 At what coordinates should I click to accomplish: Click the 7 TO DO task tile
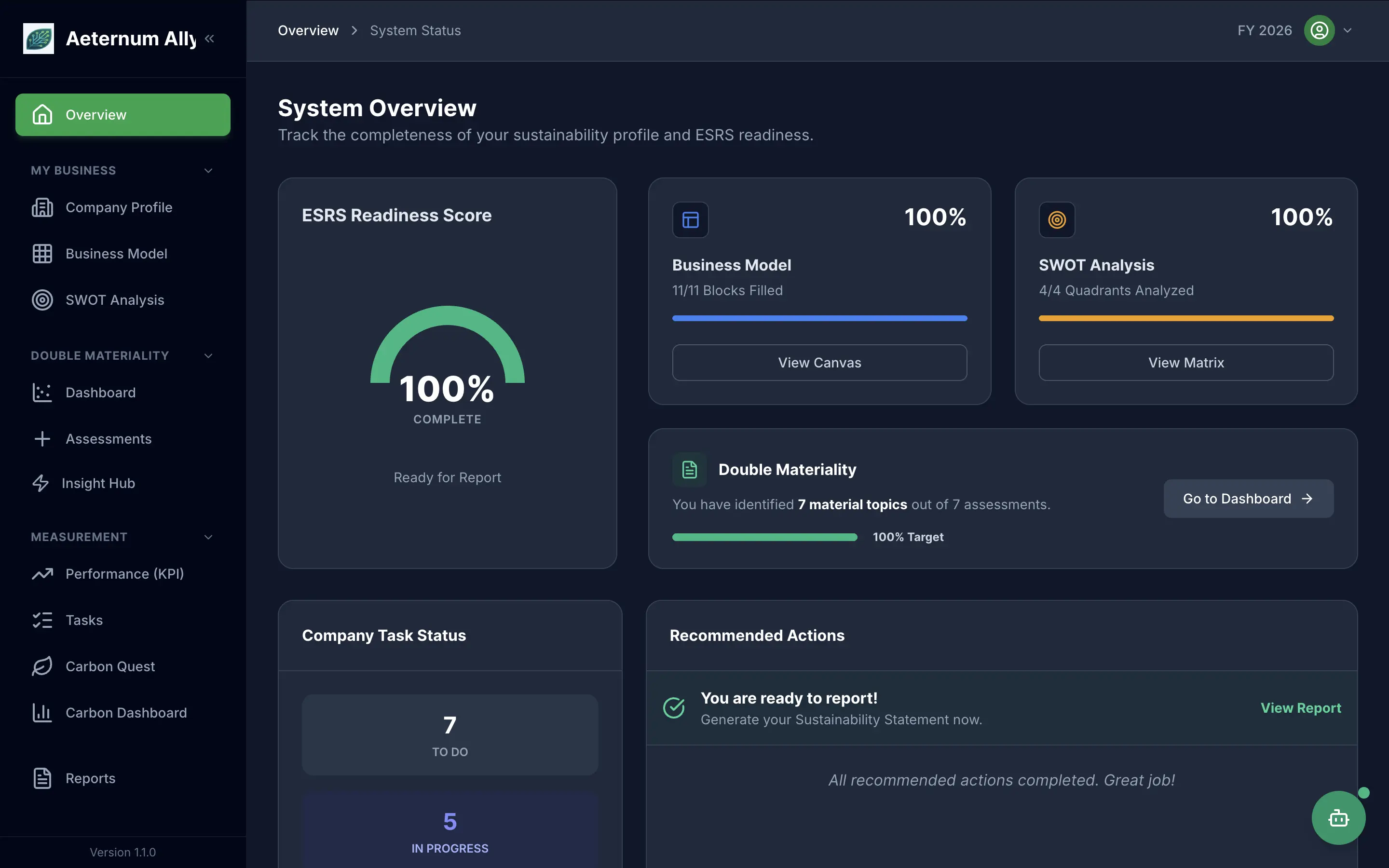click(x=450, y=735)
